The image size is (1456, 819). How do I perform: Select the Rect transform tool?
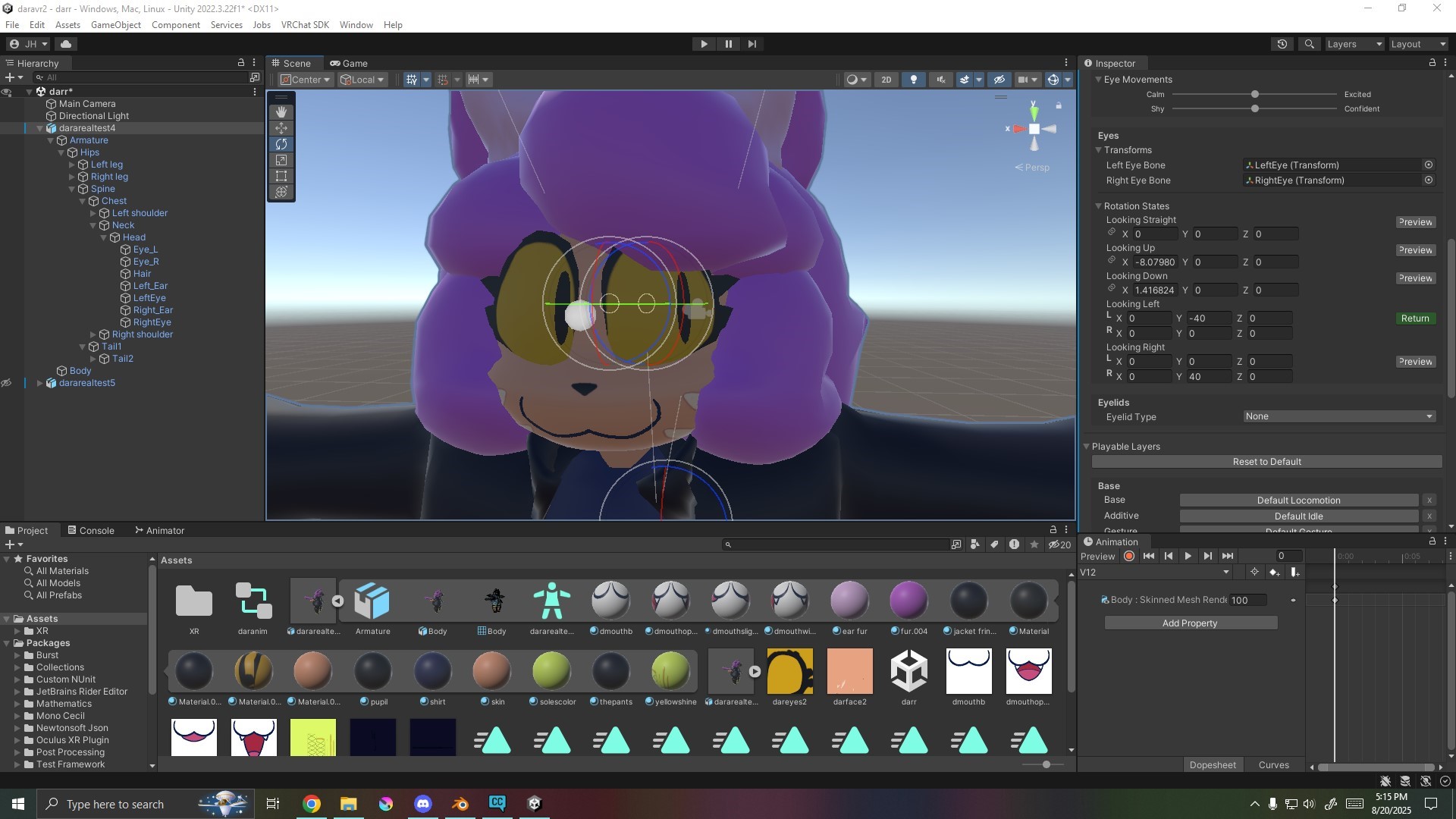[x=281, y=176]
